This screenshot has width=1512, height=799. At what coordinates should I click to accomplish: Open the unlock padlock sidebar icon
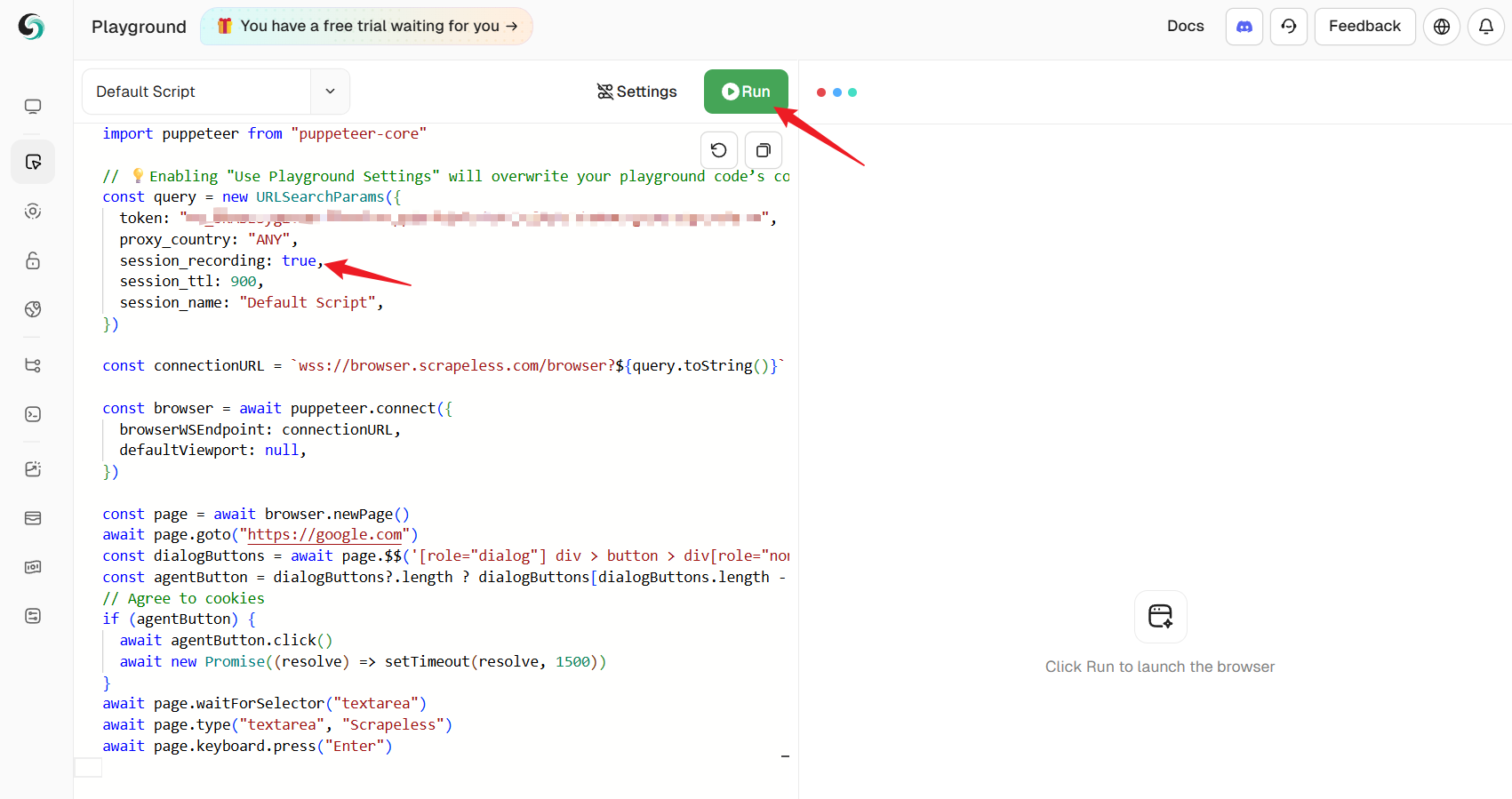coord(33,260)
